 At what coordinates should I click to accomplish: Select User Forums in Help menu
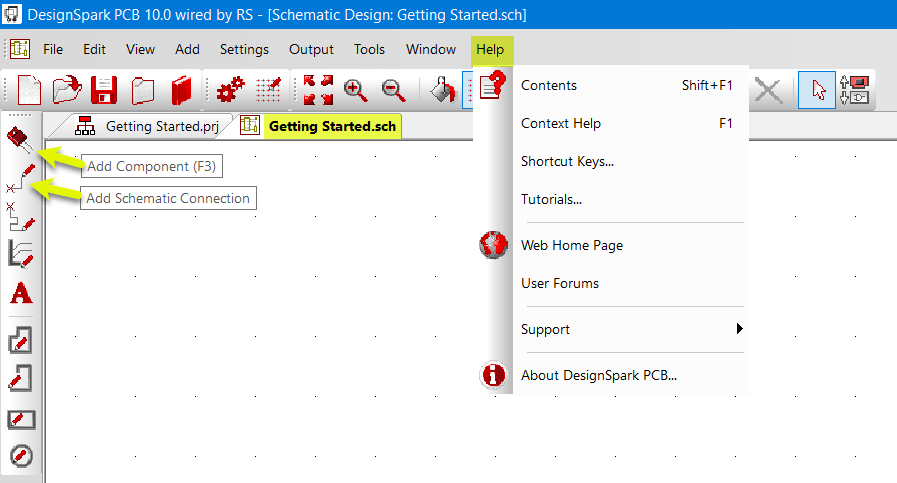coord(611,283)
